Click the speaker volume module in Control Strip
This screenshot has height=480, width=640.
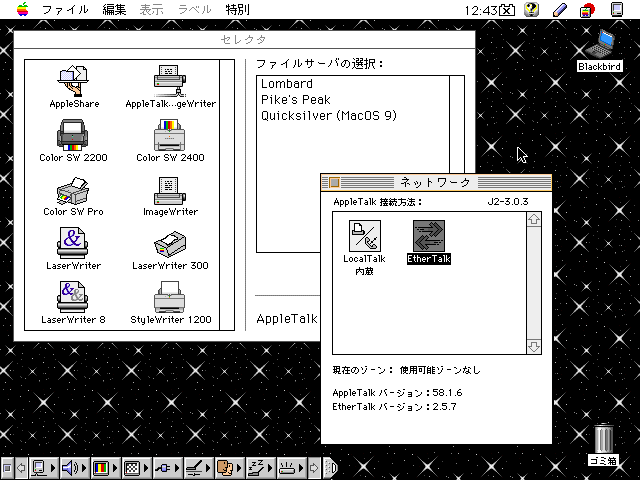pyautogui.click(x=69, y=468)
